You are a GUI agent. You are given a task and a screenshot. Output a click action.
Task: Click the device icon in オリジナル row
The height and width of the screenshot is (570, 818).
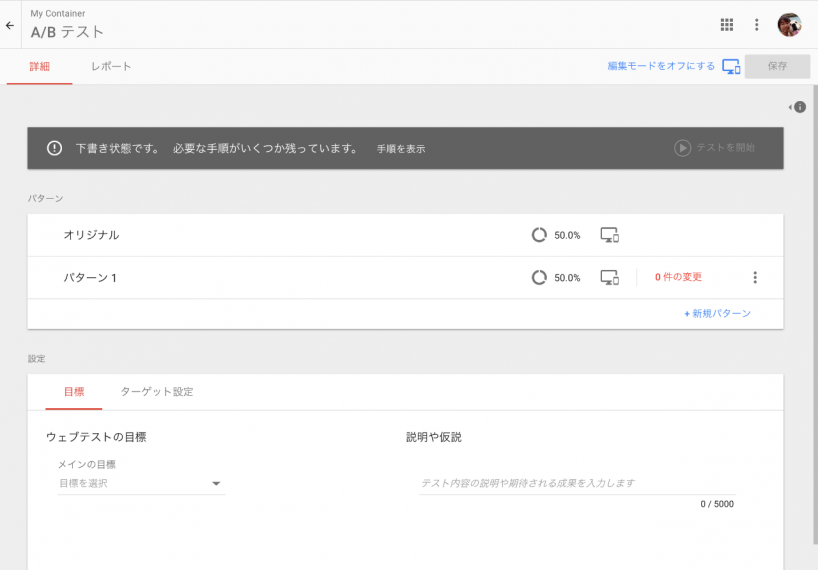pyautogui.click(x=609, y=235)
